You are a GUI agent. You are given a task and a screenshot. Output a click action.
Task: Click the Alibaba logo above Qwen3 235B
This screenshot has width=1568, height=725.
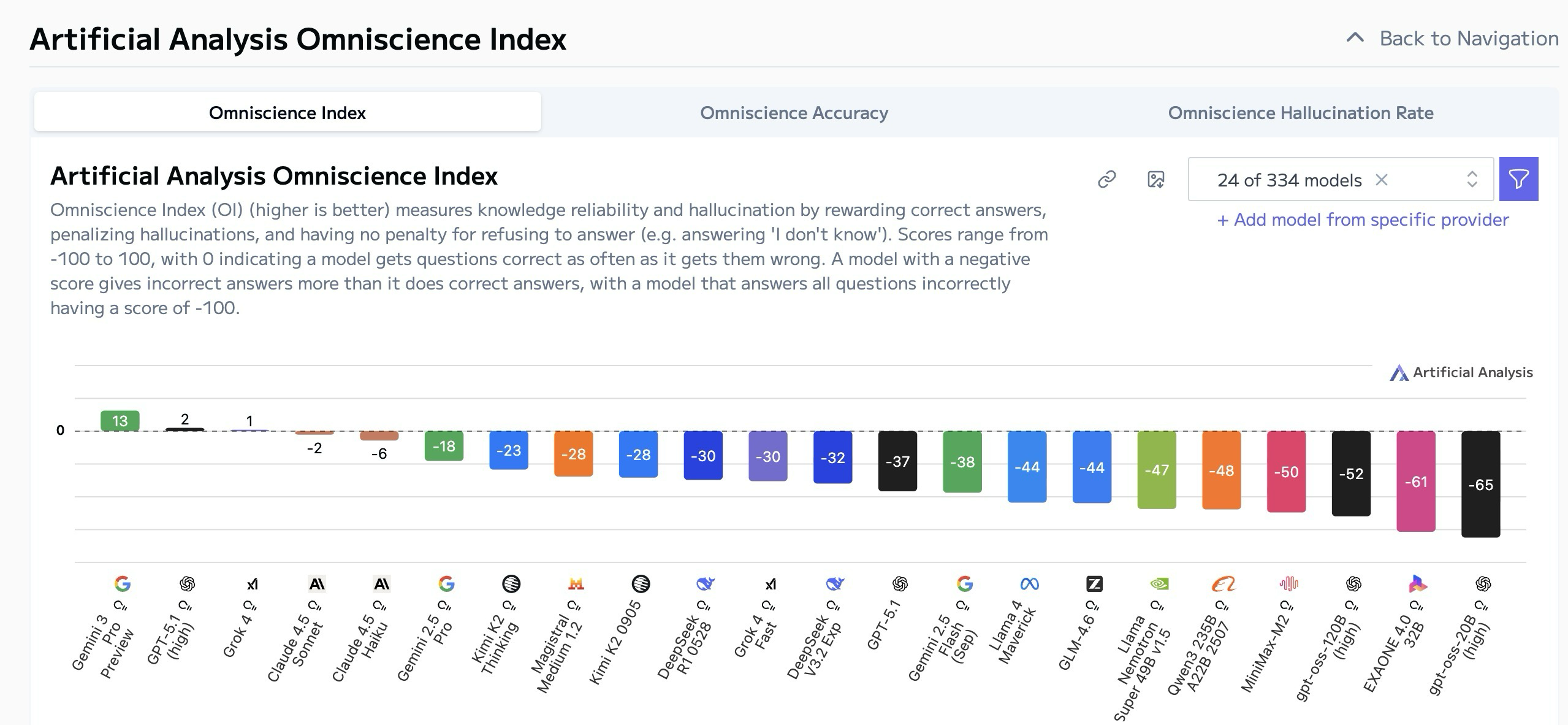point(1223,584)
